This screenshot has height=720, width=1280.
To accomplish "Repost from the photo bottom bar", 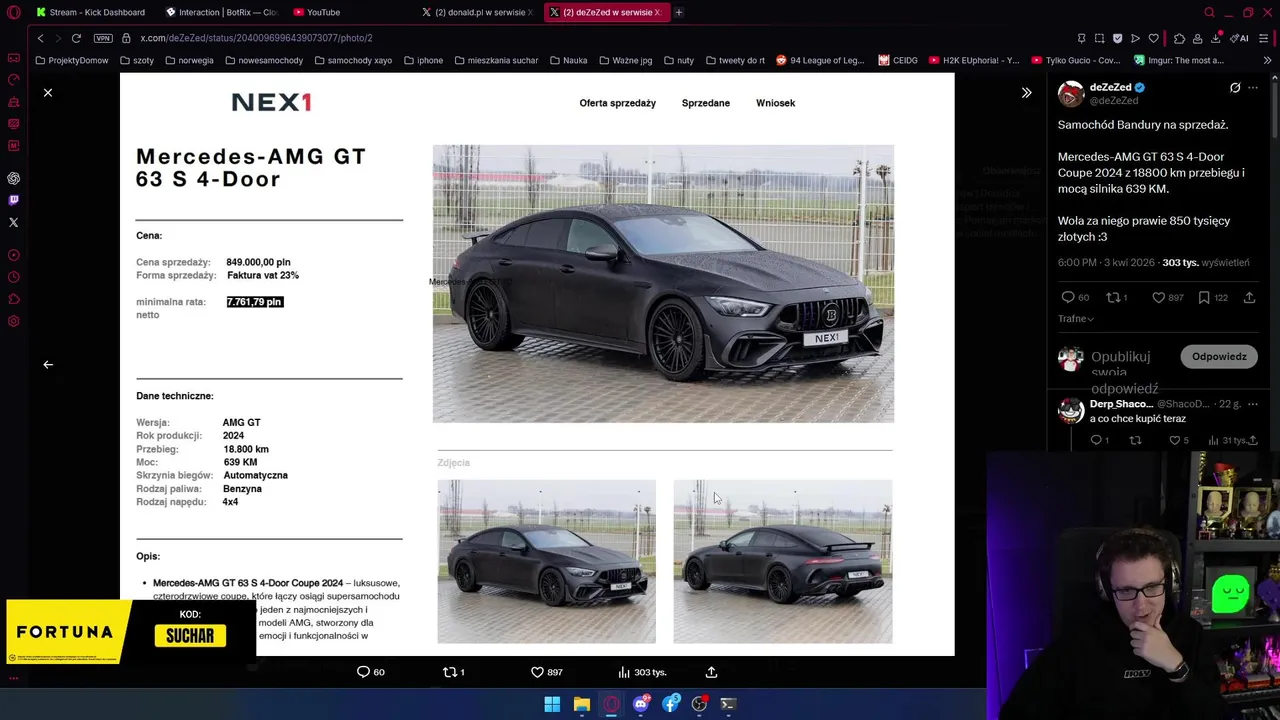I will point(453,672).
